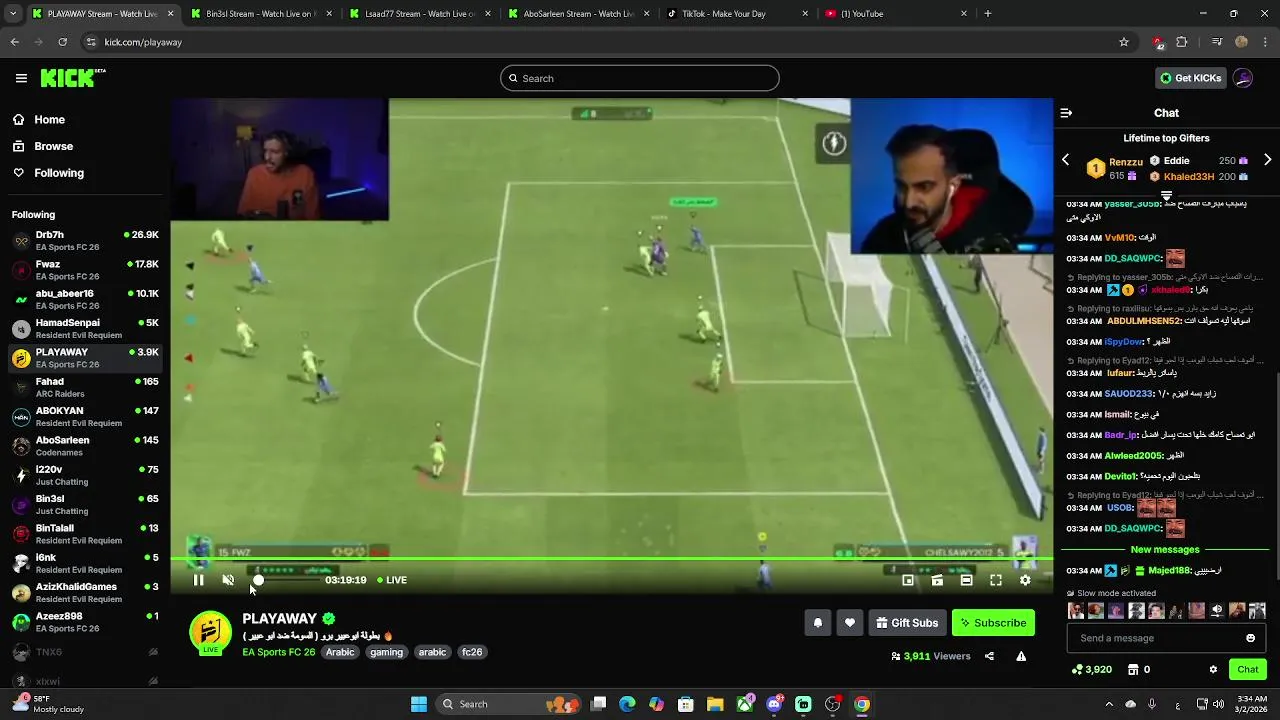The width and height of the screenshot is (1280, 720).
Task: Select the gaming tag
Action: tap(386, 652)
